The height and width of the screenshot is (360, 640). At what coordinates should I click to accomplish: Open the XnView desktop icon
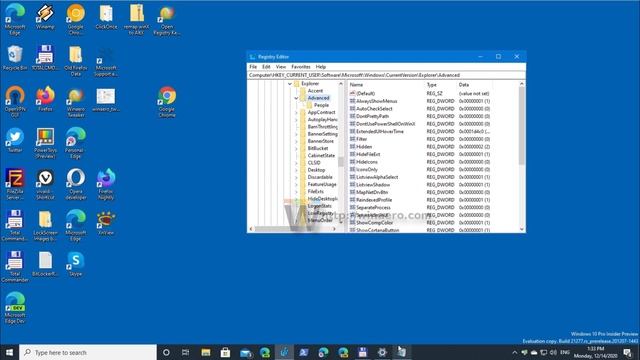(106, 222)
